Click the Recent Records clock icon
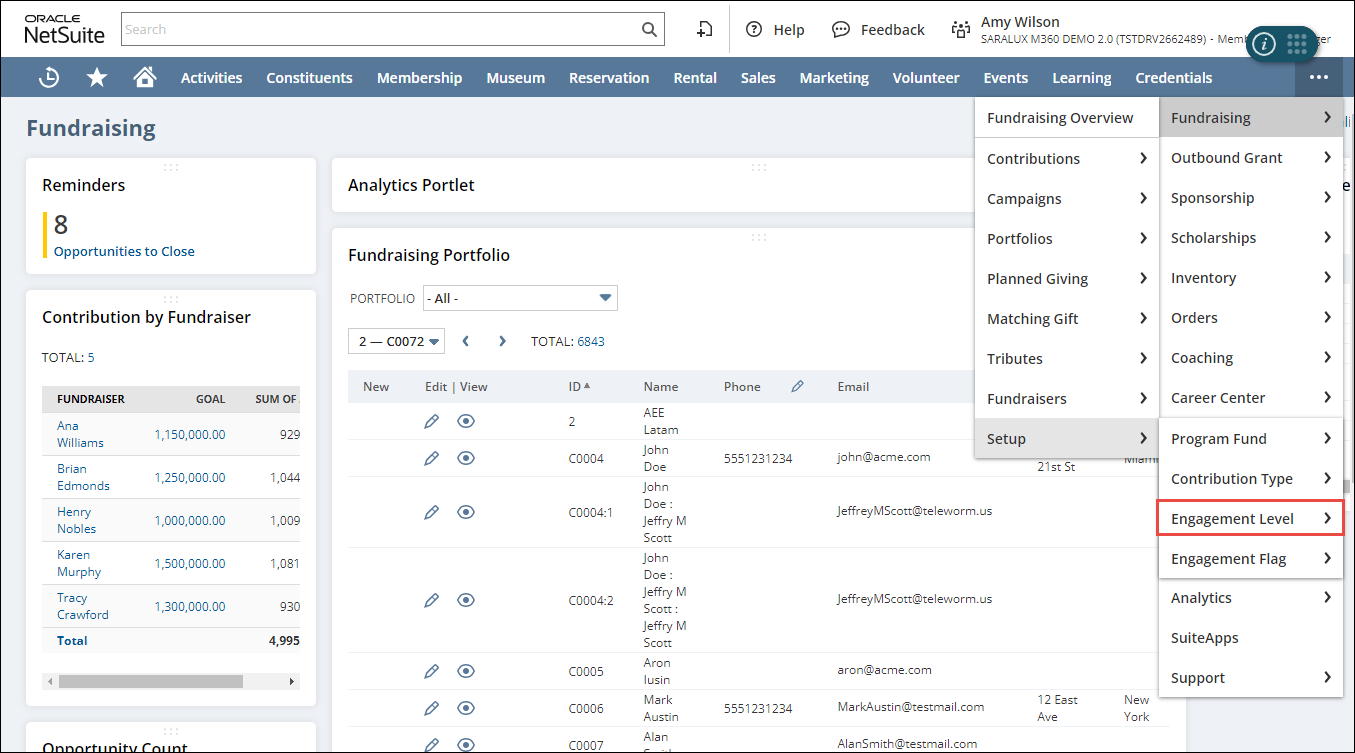Viewport: 1355px width, 753px height. 49,78
